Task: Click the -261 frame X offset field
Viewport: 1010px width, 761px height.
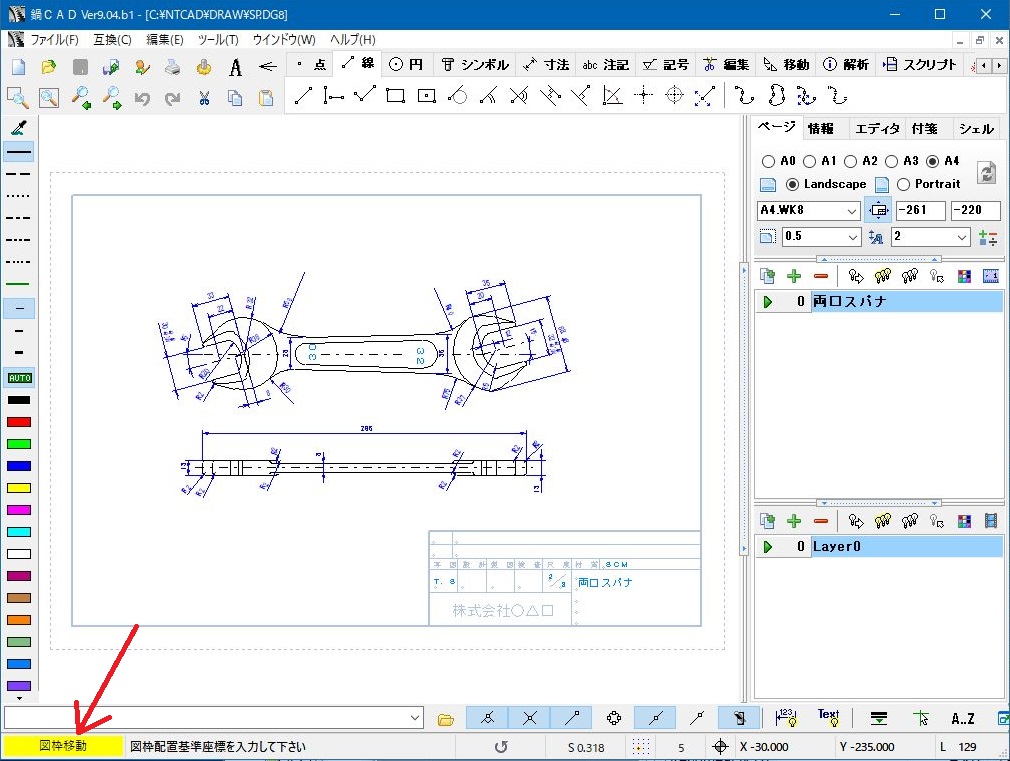Action: [920, 210]
